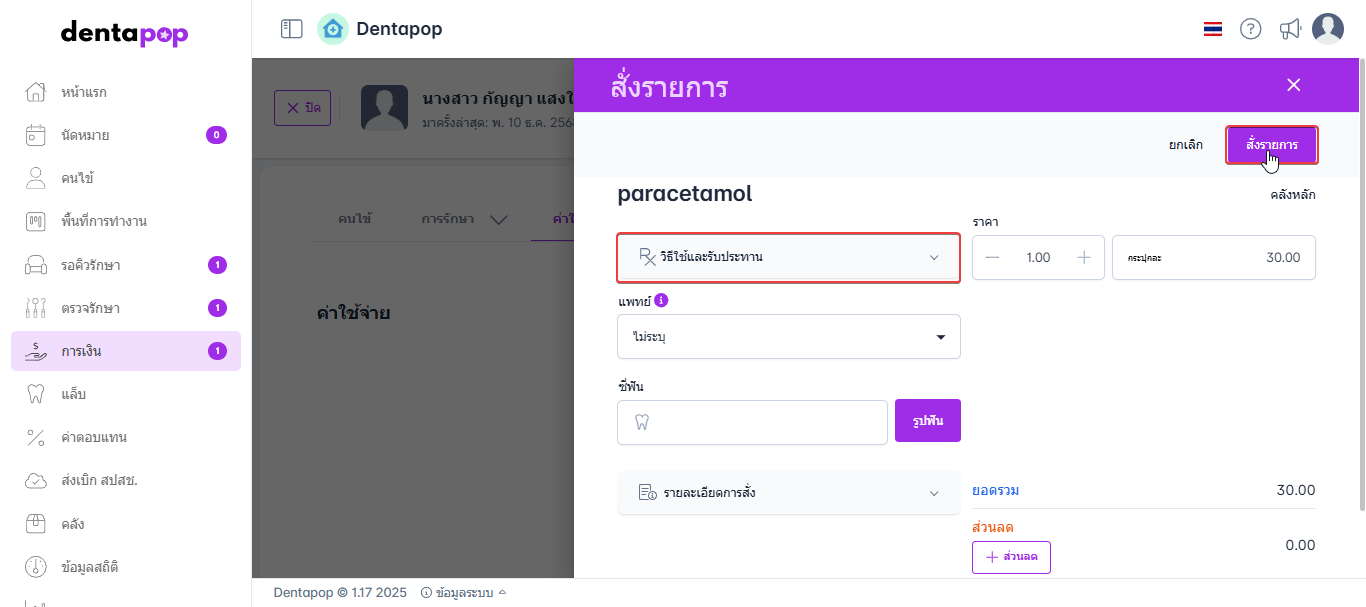Expand รายละเอียดการสั่ง section
1366x607 pixels.
click(x=789, y=493)
